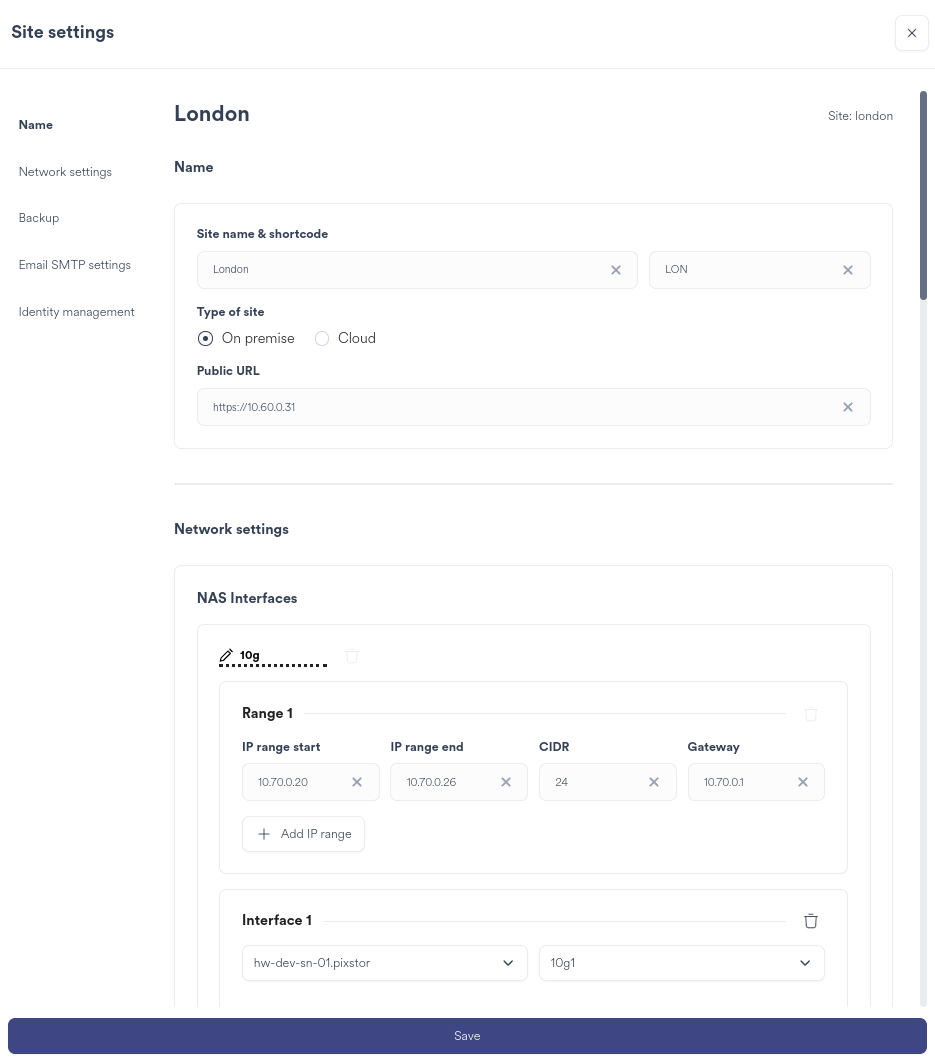Clear the Gateway value 10.70.0.1
This screenshot has height=1061, width=935.
[803, 782]
